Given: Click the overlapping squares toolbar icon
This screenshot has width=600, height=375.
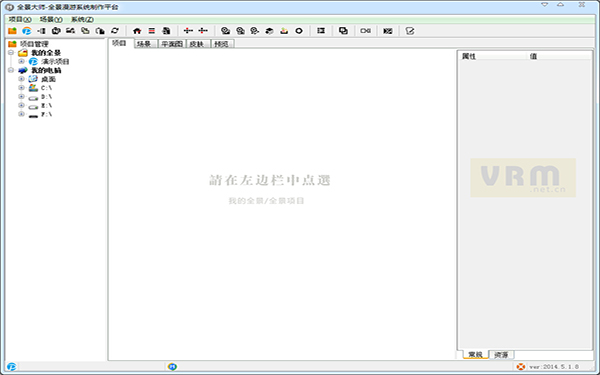Looking at the screenshot, I should point(343,31).
